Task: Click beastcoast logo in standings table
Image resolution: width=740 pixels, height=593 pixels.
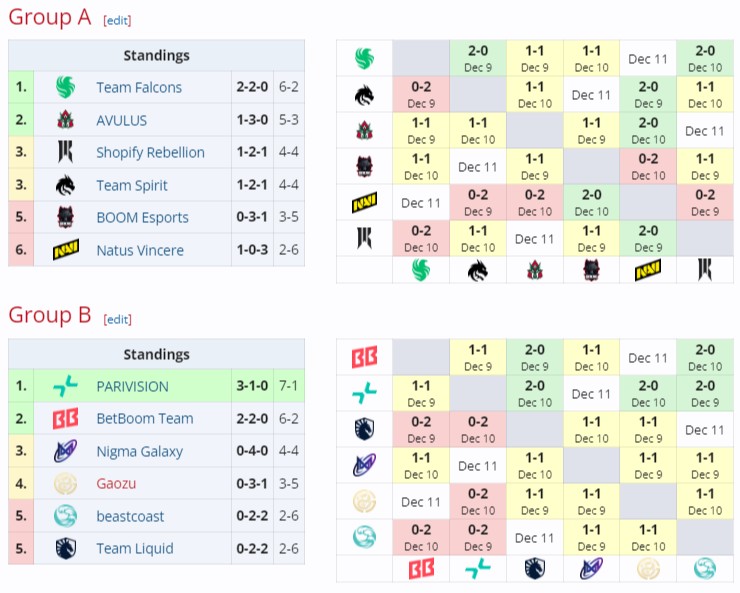Action: coord(66,516)
